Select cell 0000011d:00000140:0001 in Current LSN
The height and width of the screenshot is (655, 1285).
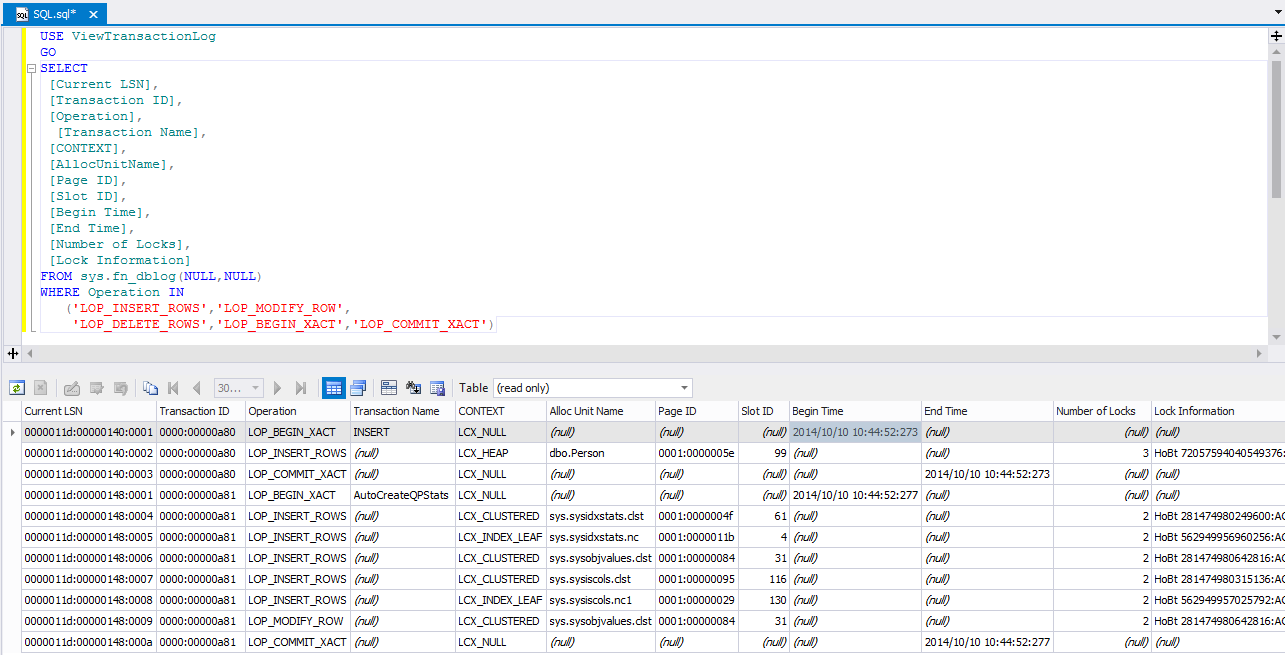[x=88, y=432]
